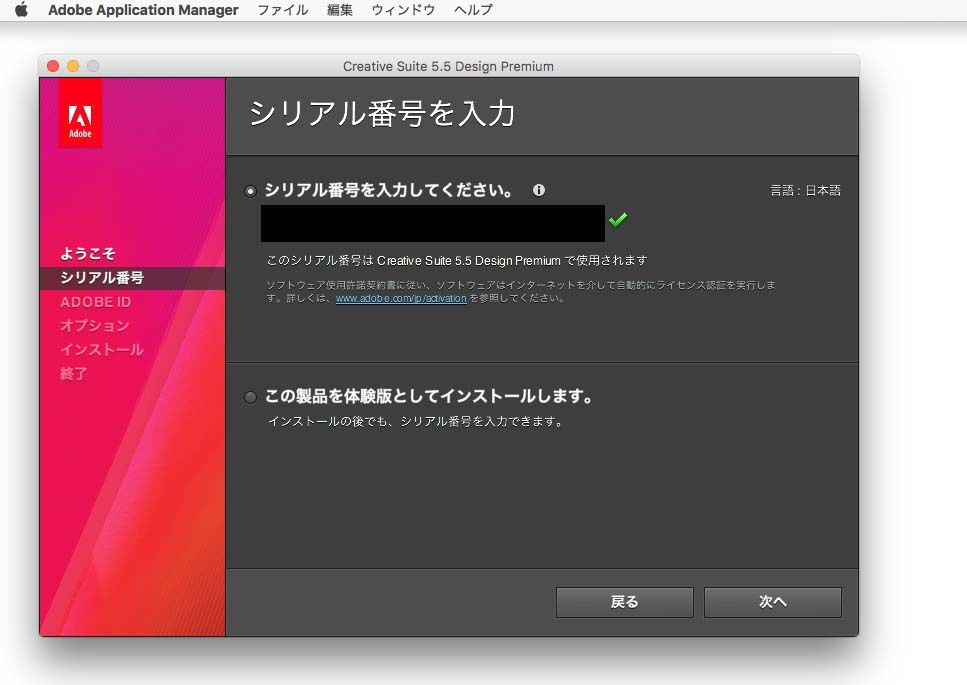
Task: Select インストール step in sidebar
Action: (102, 350)
